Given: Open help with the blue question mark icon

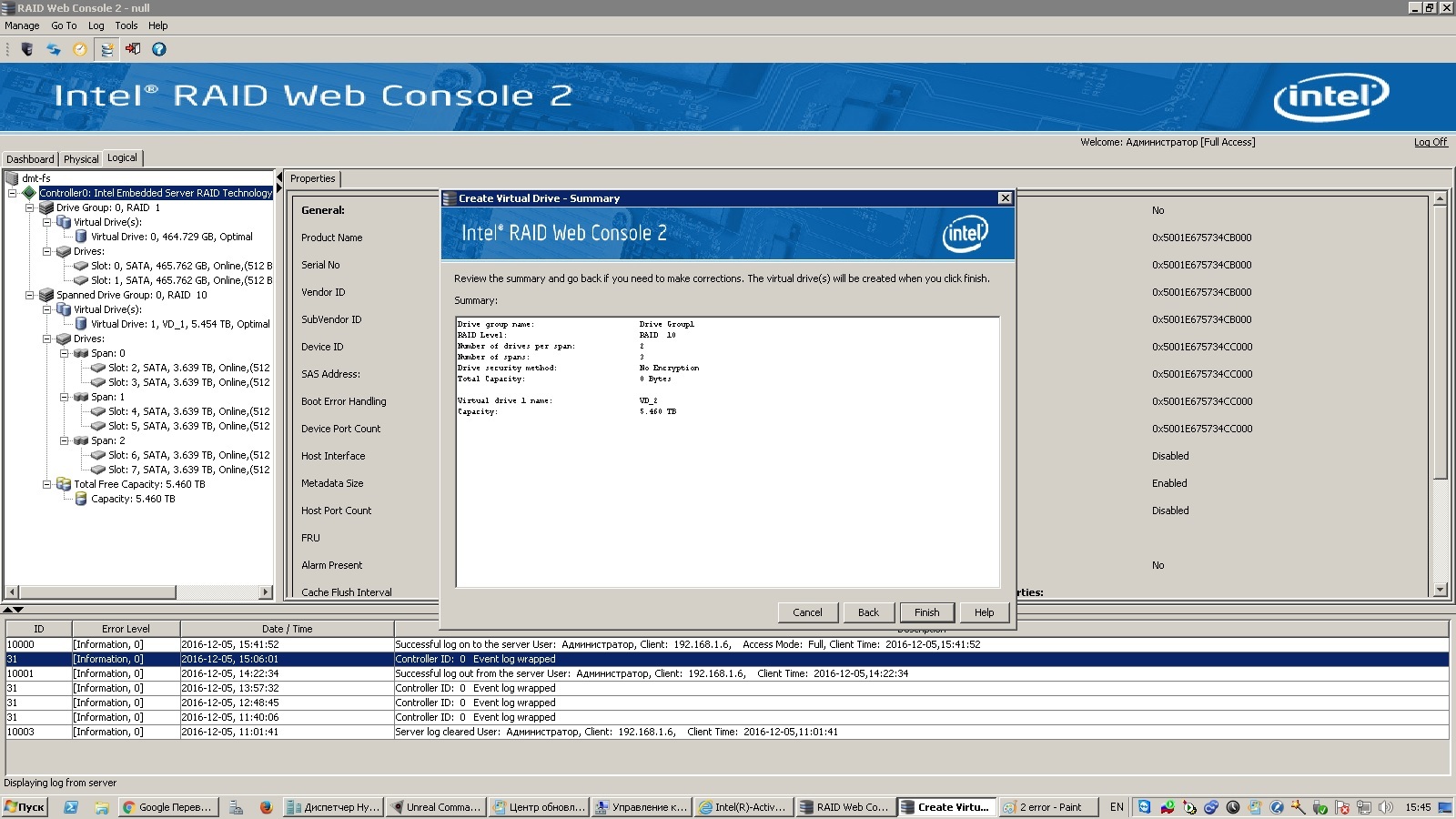Looking at the screenshot, I should pos(159,49).
